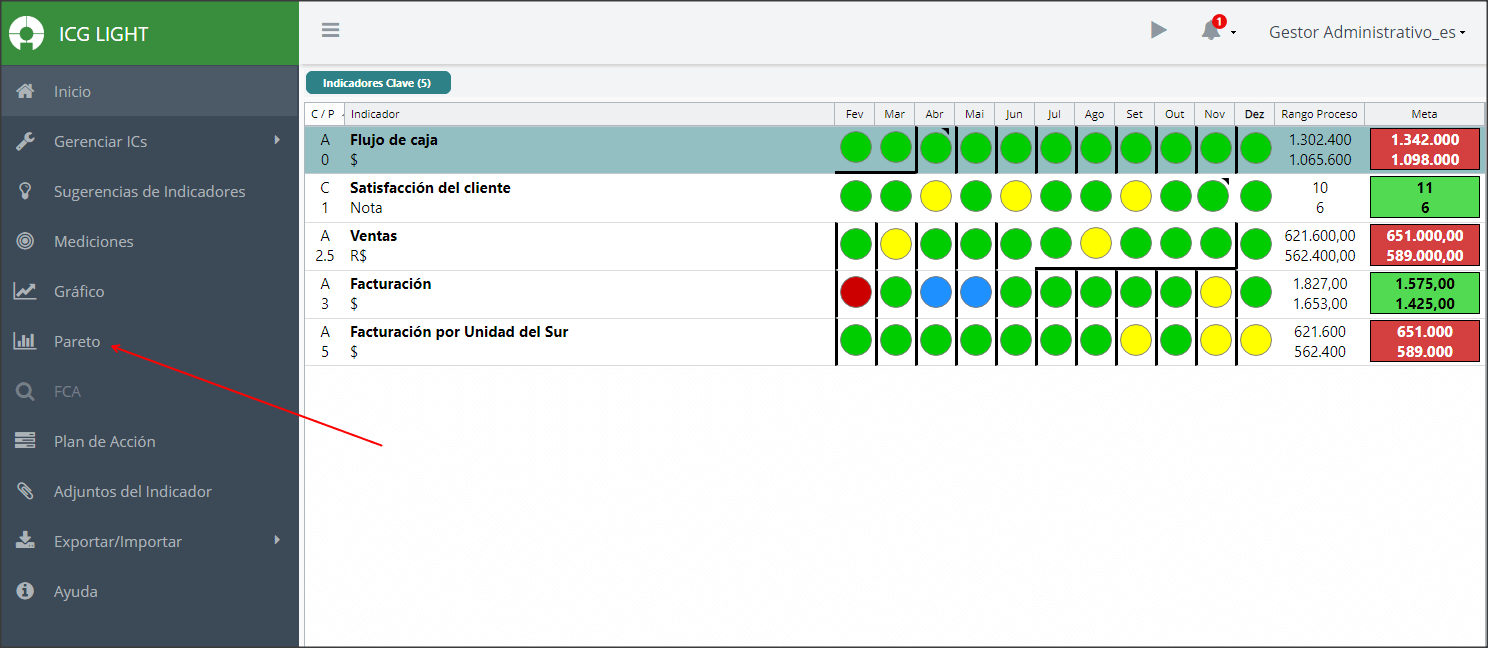Open Gráfico line chart icon
This screenshot has height=648, width=1488.
coord(26,291)
